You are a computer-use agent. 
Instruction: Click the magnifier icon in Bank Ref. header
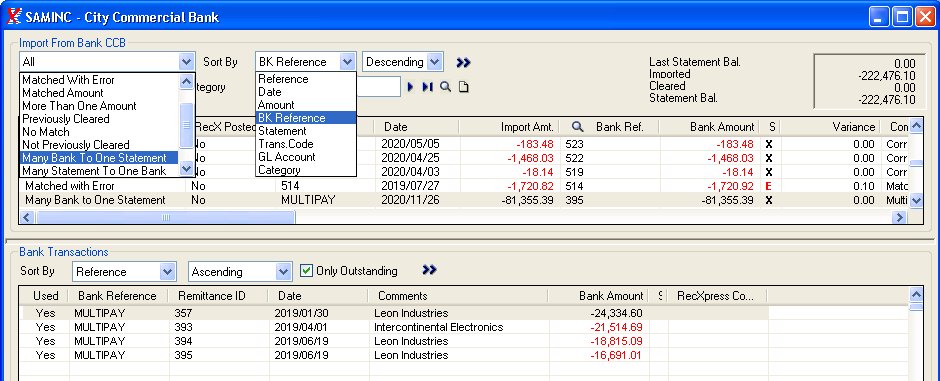coord(577,127)
